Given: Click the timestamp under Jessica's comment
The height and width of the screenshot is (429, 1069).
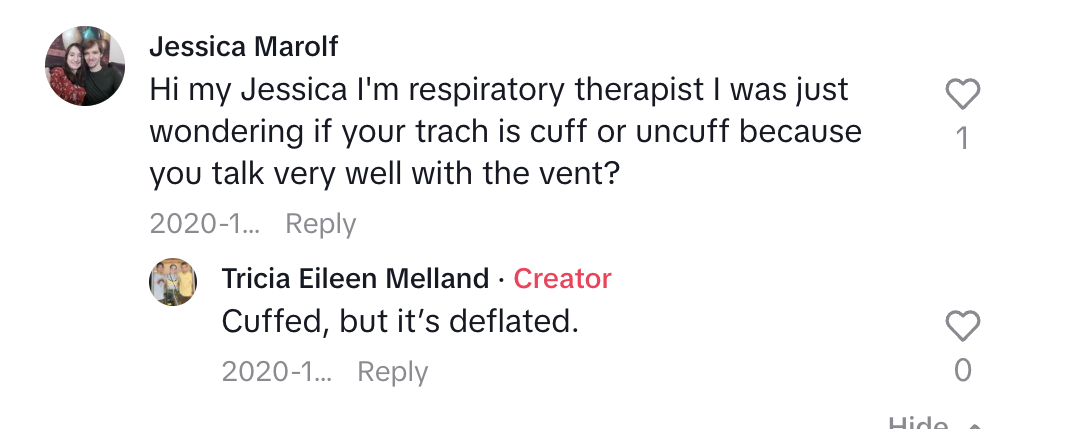Looking at the screenshot, I should pyautogui.click(x=205, y=224).
